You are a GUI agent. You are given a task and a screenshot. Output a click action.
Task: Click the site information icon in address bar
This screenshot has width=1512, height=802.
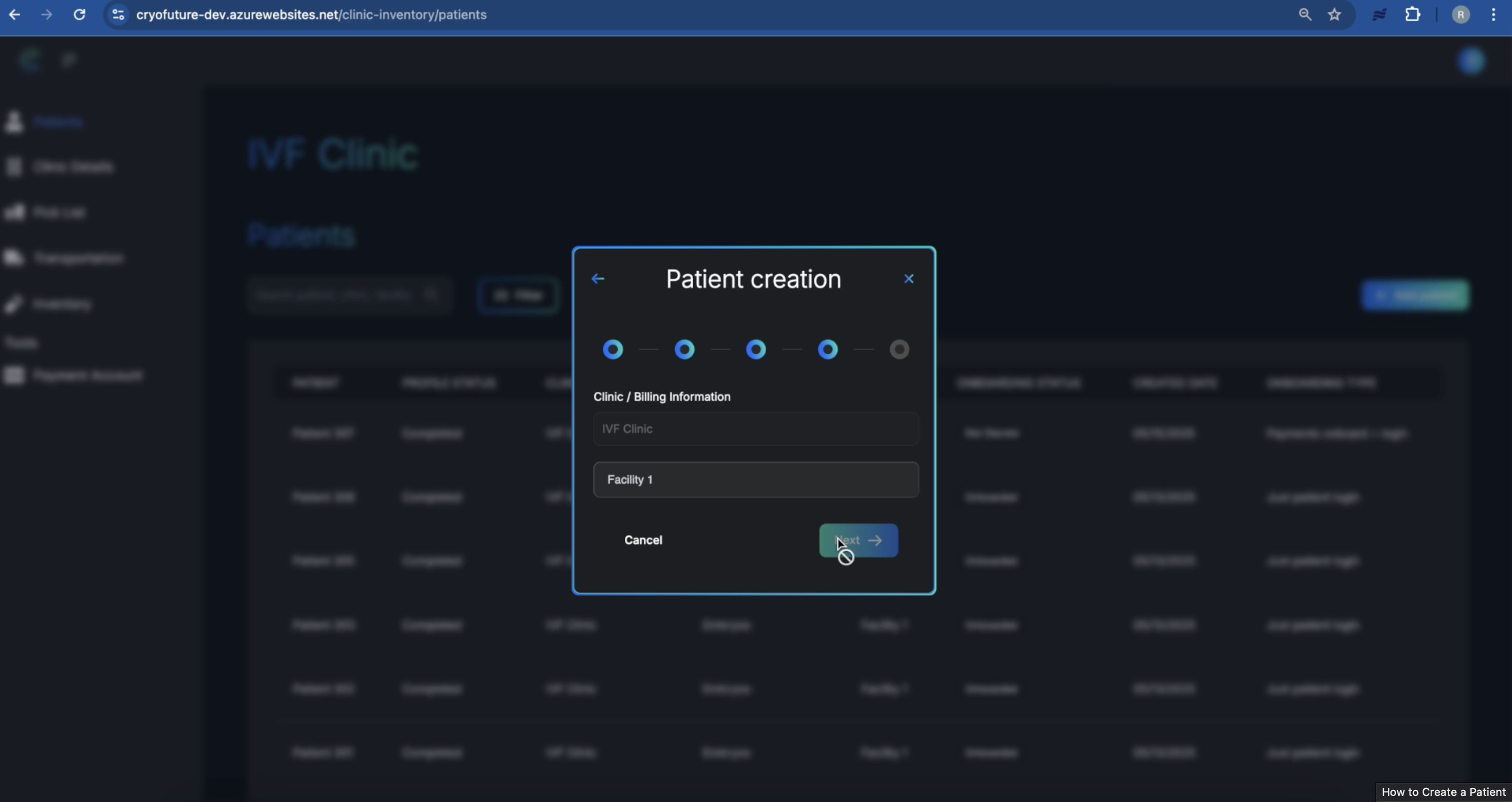119,15
